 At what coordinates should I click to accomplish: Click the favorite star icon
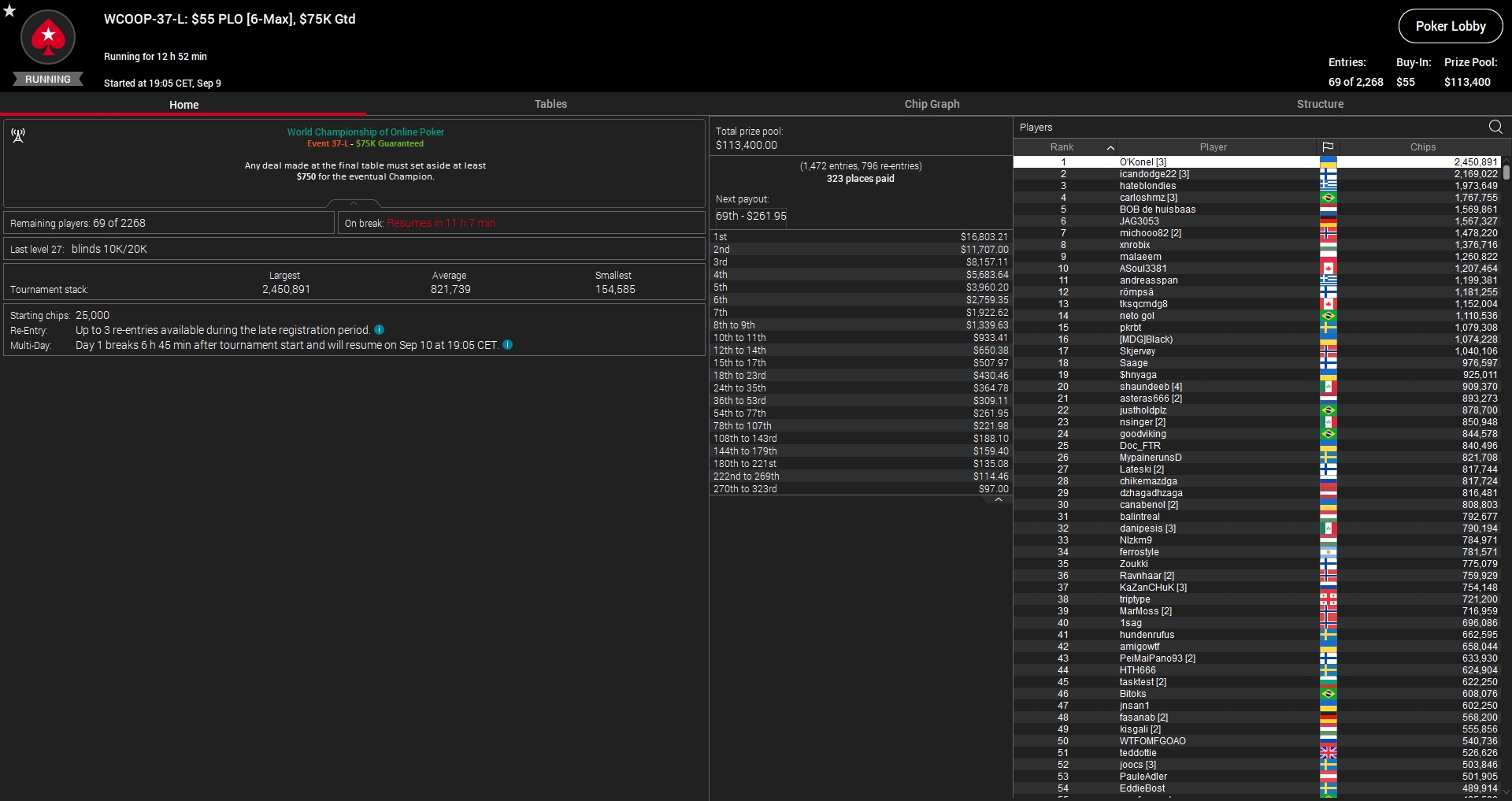pyautogui.click(x=9, y=11)
